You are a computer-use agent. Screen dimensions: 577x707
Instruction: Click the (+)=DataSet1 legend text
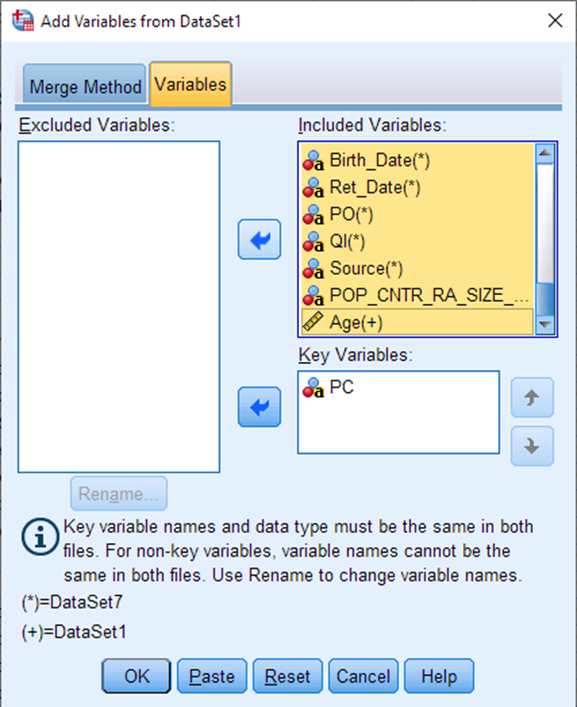coord(74,632)
